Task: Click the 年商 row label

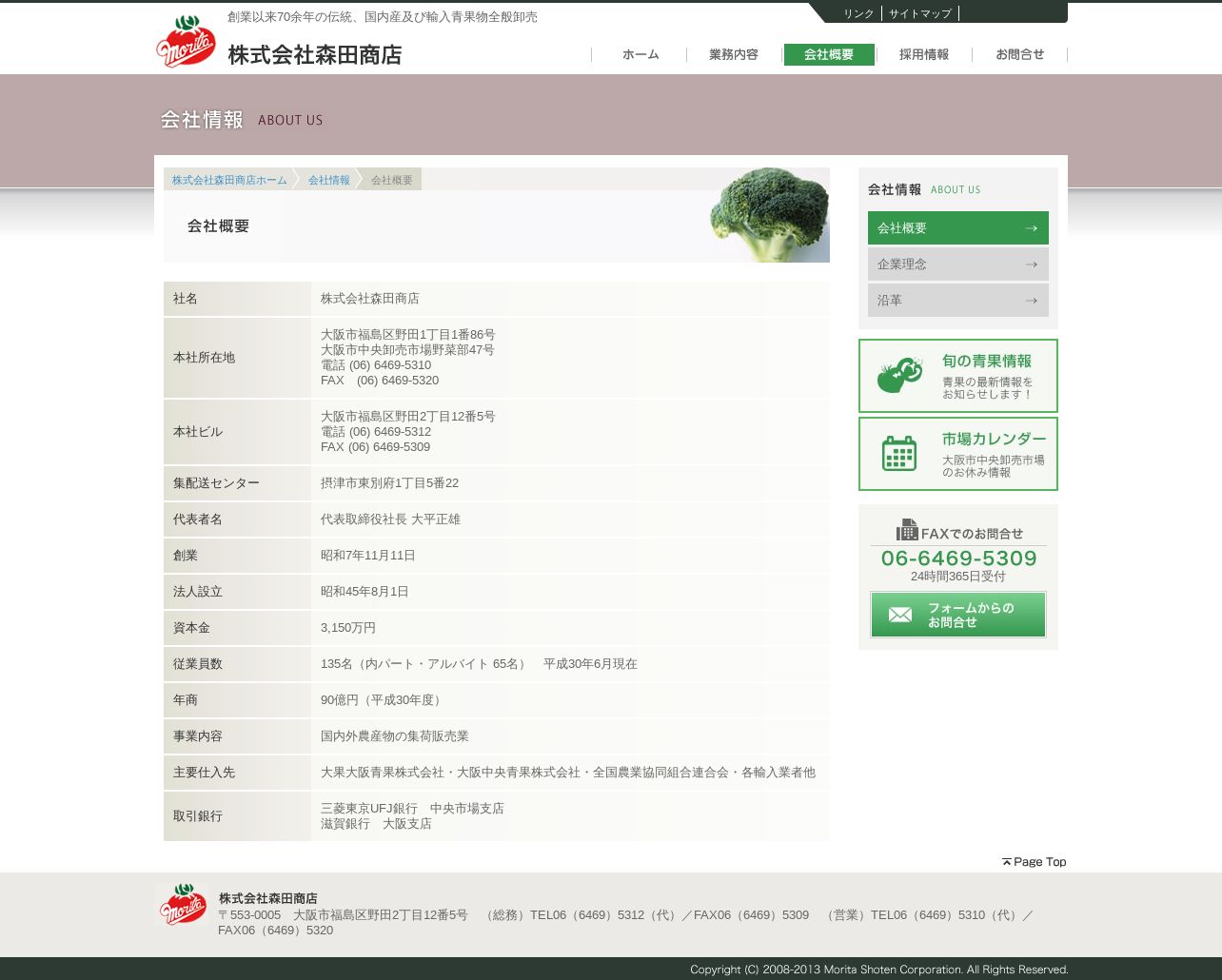Action: [x=186, y=700]
